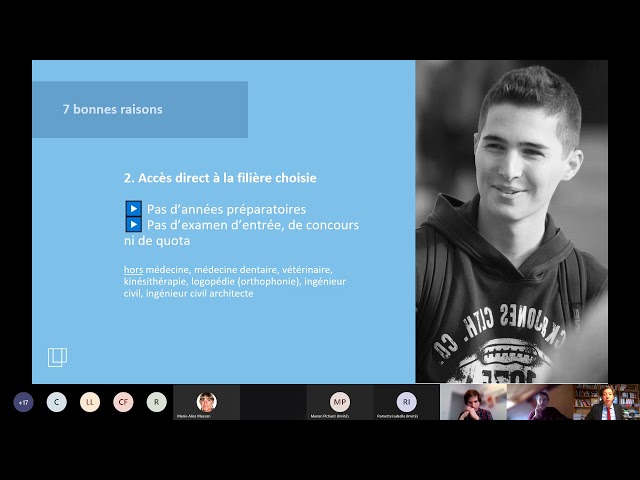Click the smiling student photo on slide
Viewport: 640px width, 480px height.
point(511,220)
